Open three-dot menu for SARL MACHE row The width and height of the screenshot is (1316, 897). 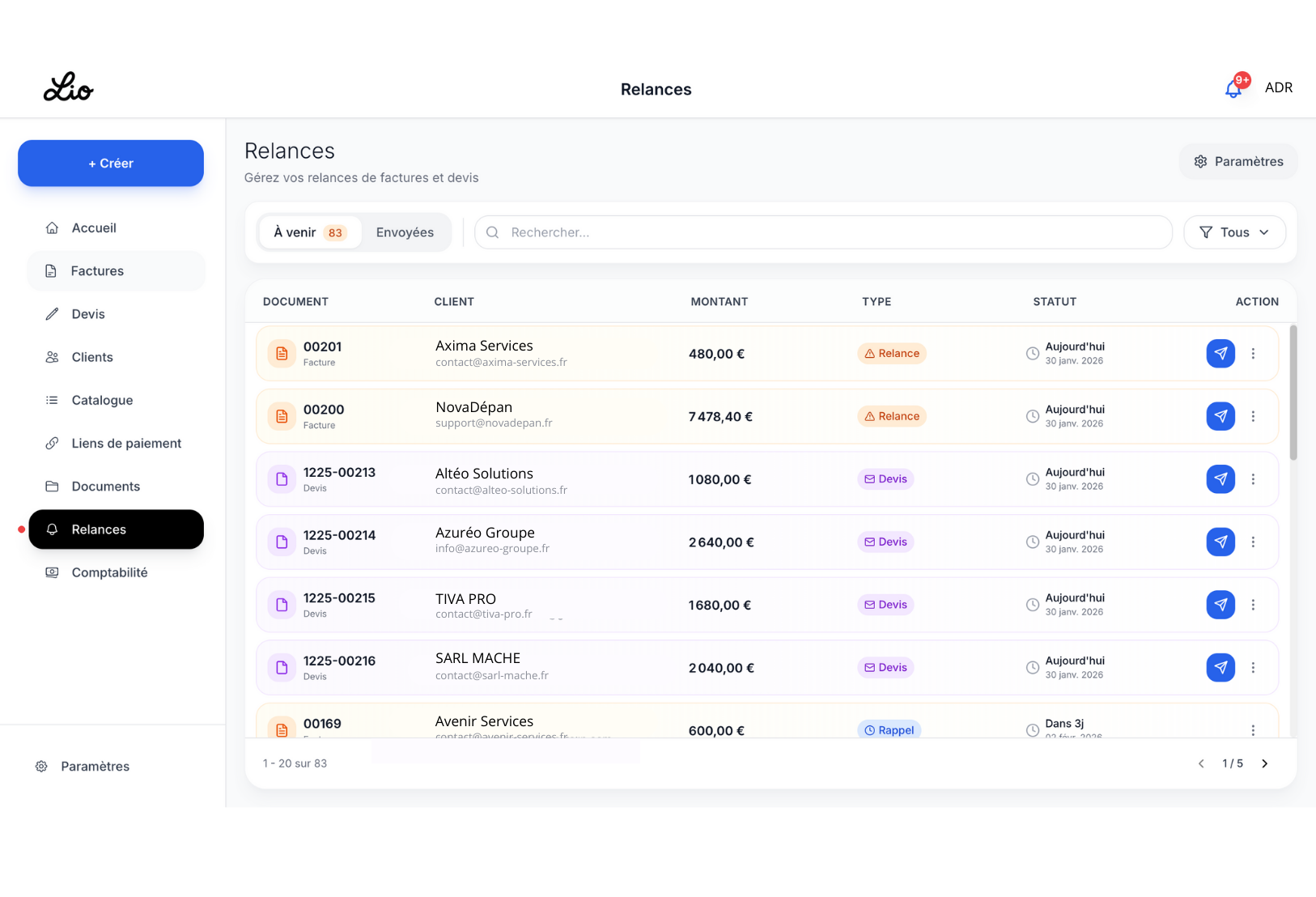point(1253,668)
